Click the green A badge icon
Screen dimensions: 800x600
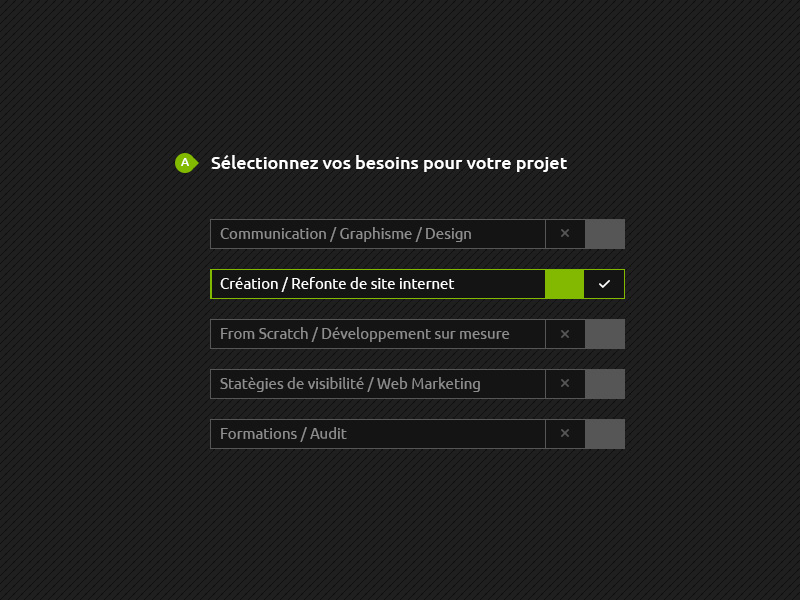pyautogui.click(x=186, y=162)
